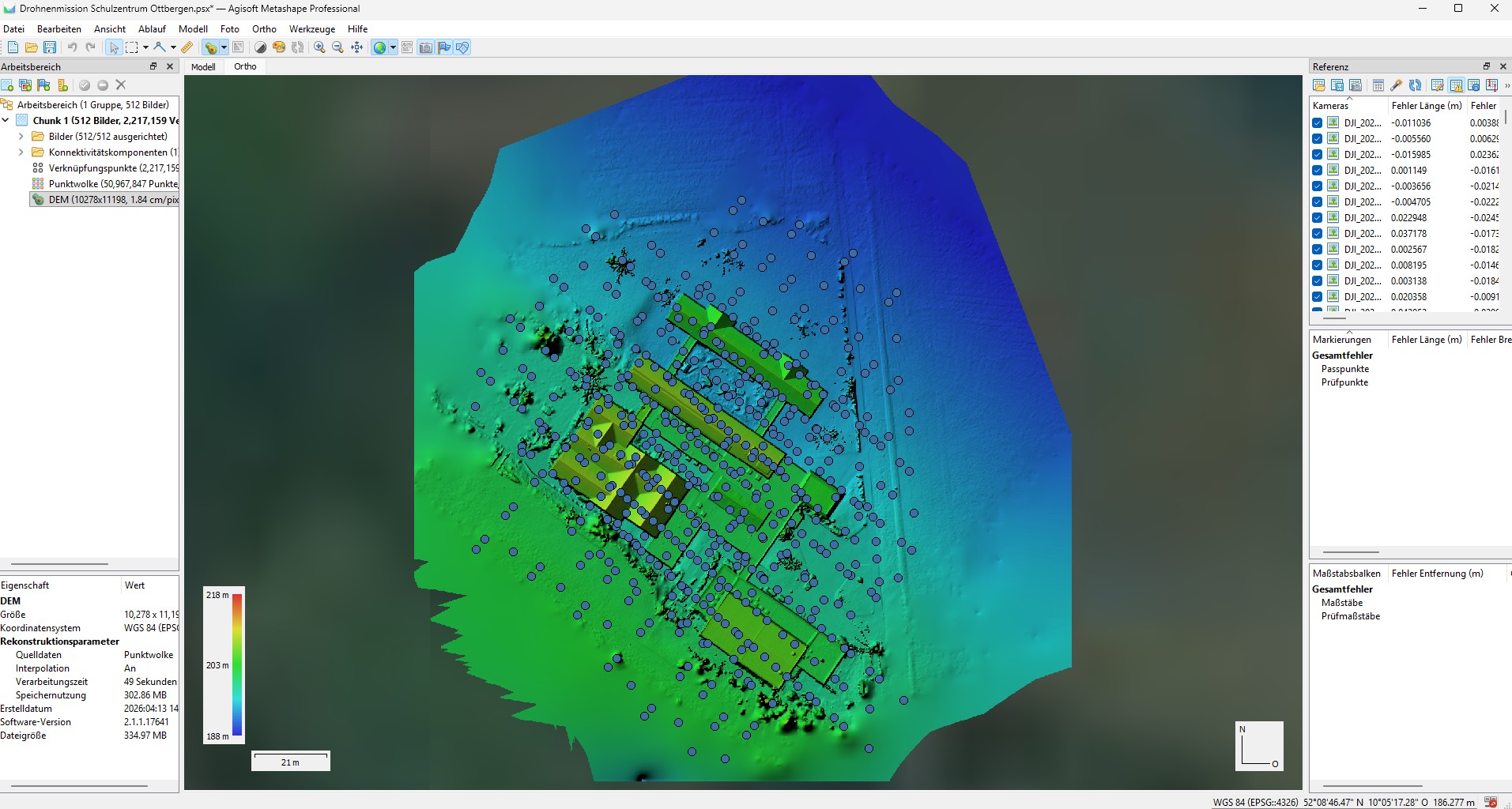Collapse the Chunk 1 tree node
1512x809 pixels.
6,121
